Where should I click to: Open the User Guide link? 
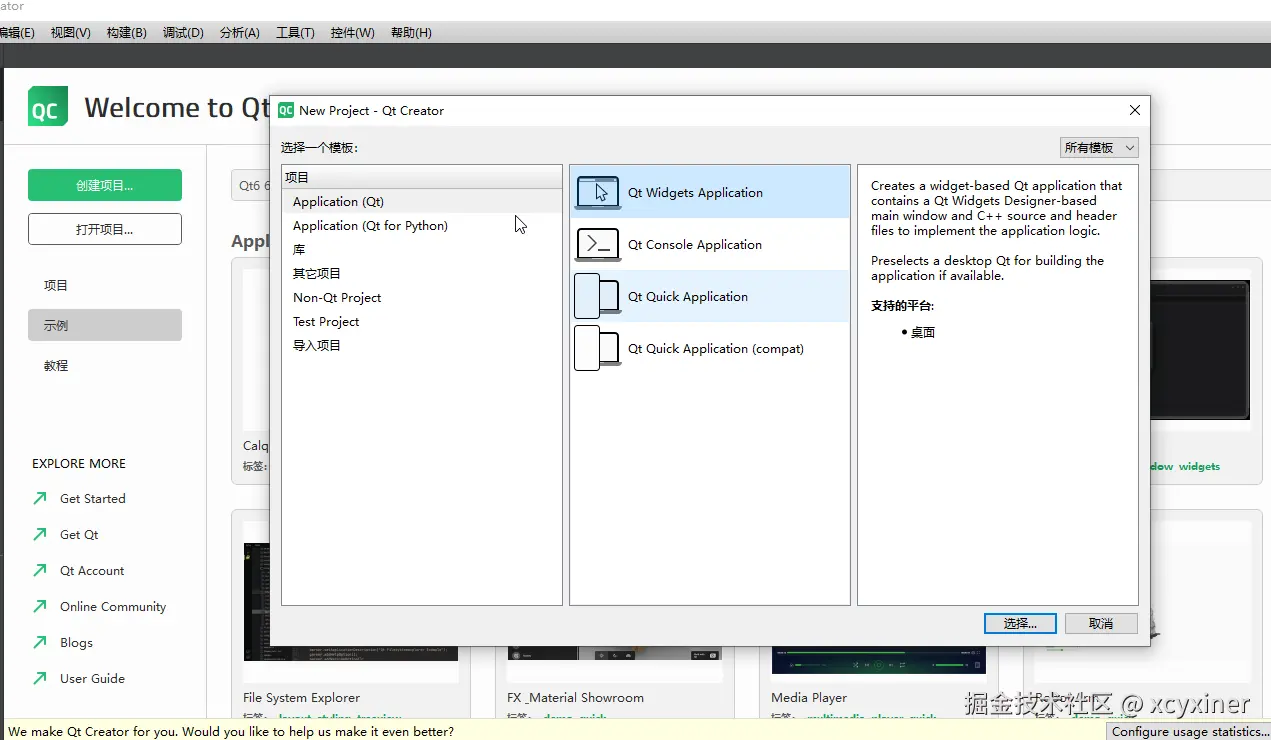coord(92,678)
